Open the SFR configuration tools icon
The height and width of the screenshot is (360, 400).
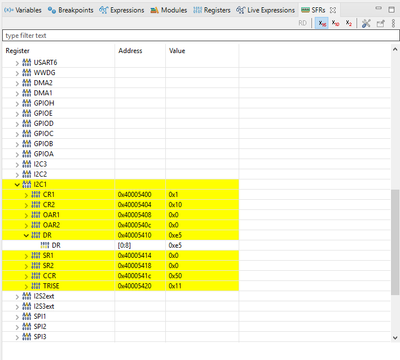366,23
